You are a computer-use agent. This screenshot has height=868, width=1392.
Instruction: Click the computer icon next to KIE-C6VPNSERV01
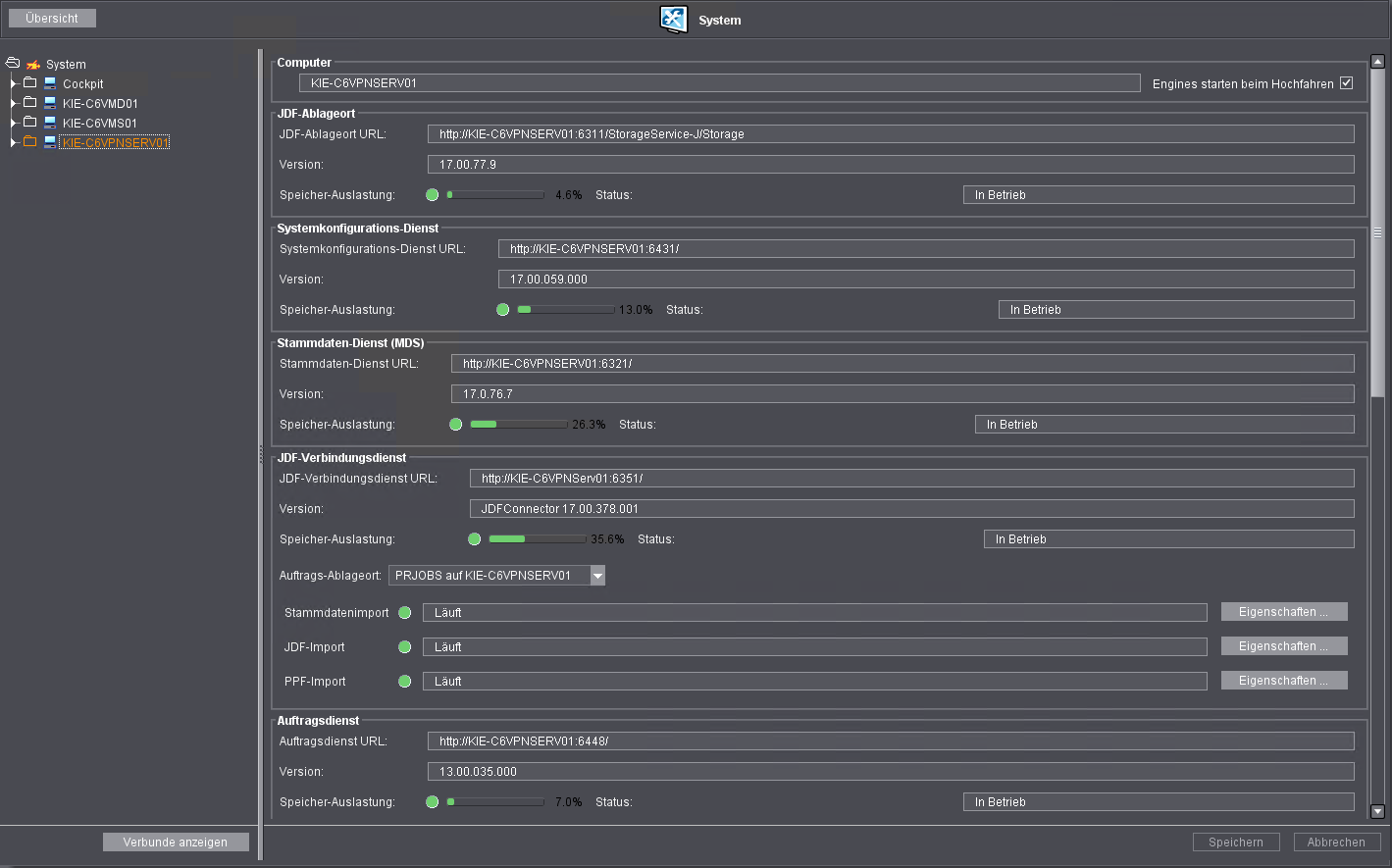[x=50, y=142]
